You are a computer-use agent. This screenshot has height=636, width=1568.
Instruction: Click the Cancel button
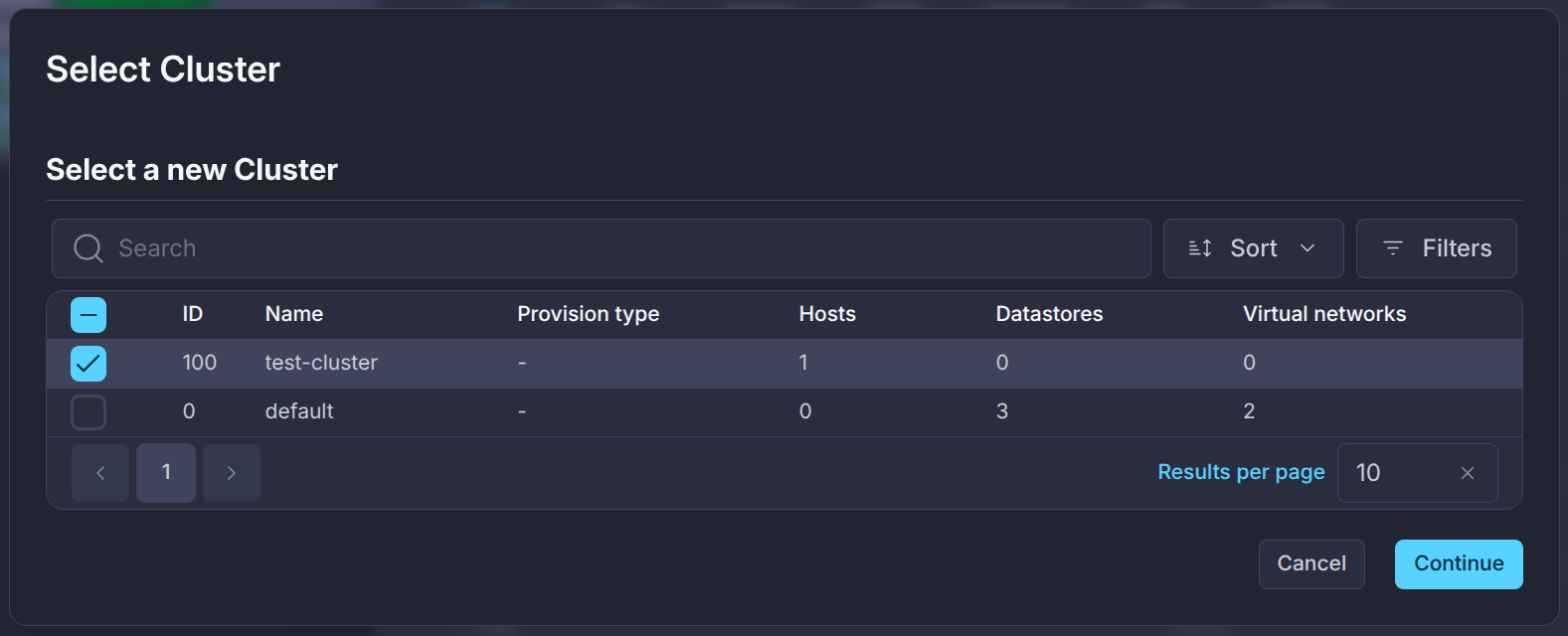[x=1311, y=564]
